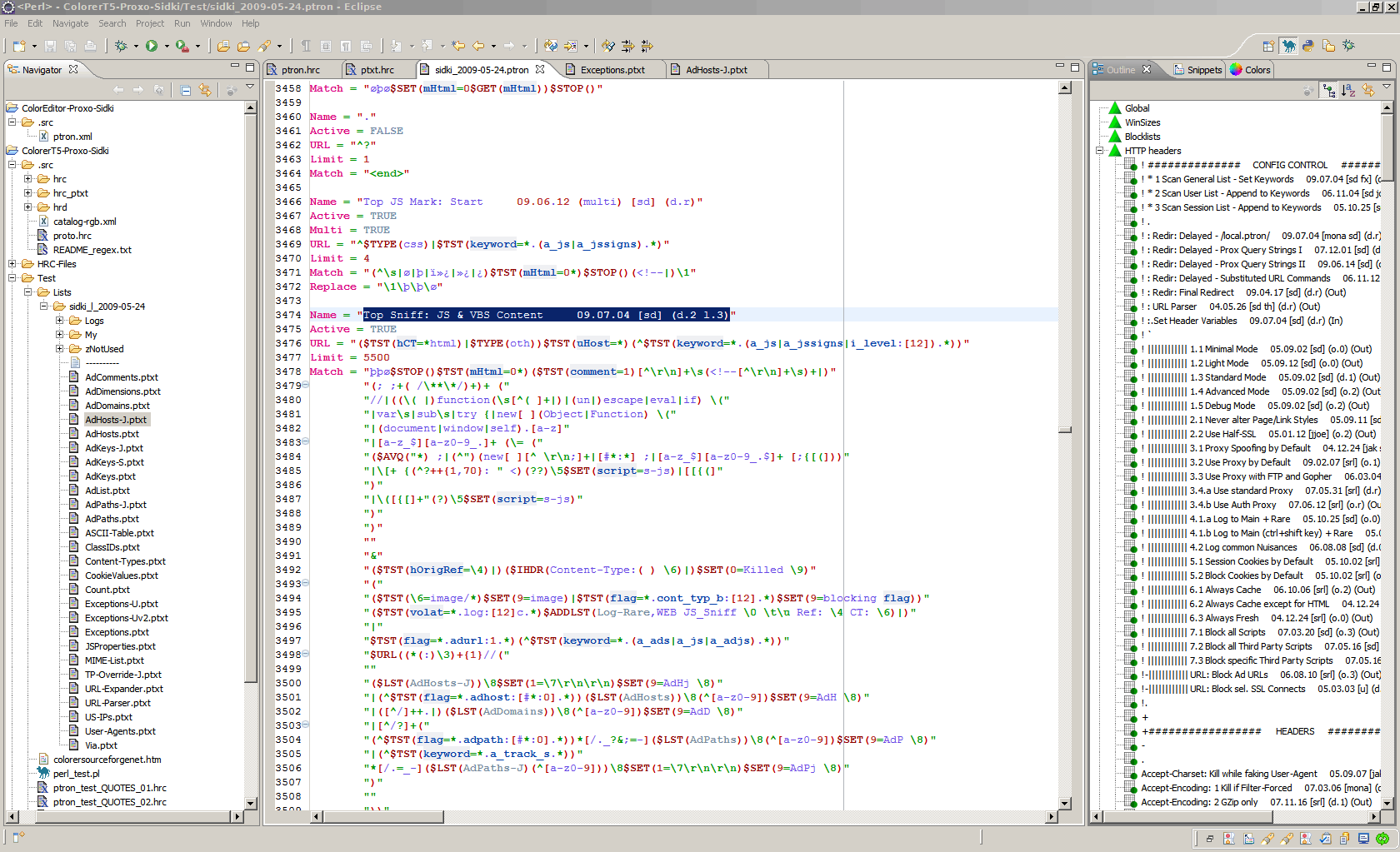This screenshot has width=1400, height=852.
Task: Open the Outline view menu dropdown arrow
Action: pyautogui.click(x=1387, y=87)
